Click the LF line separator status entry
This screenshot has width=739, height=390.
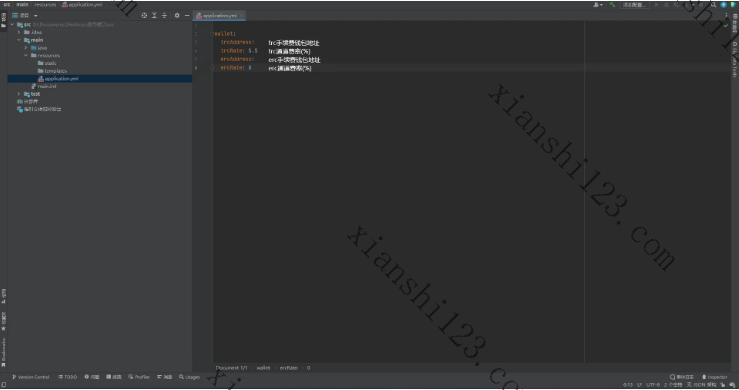point(639,385)
